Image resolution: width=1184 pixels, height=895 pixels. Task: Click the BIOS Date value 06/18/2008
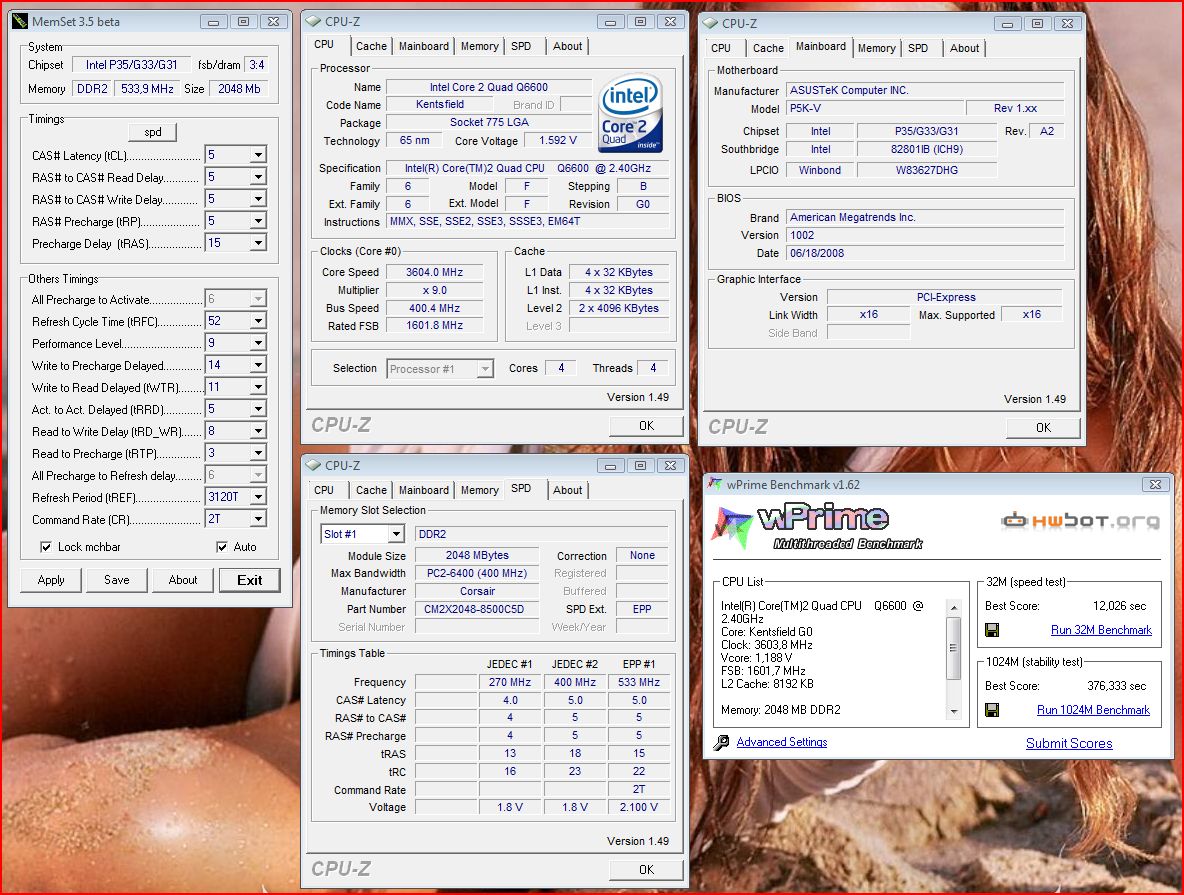925,254
